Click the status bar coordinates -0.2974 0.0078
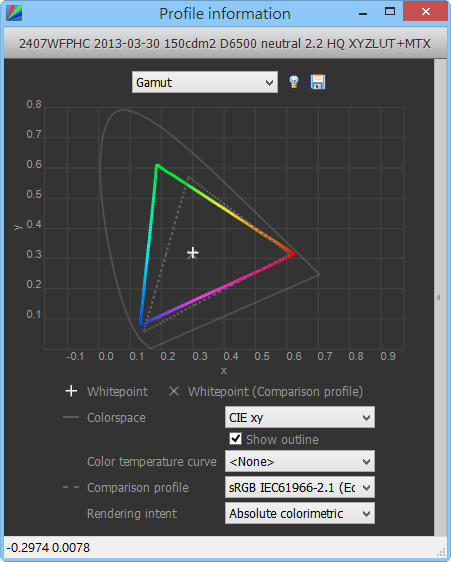 tap(48, 548)
